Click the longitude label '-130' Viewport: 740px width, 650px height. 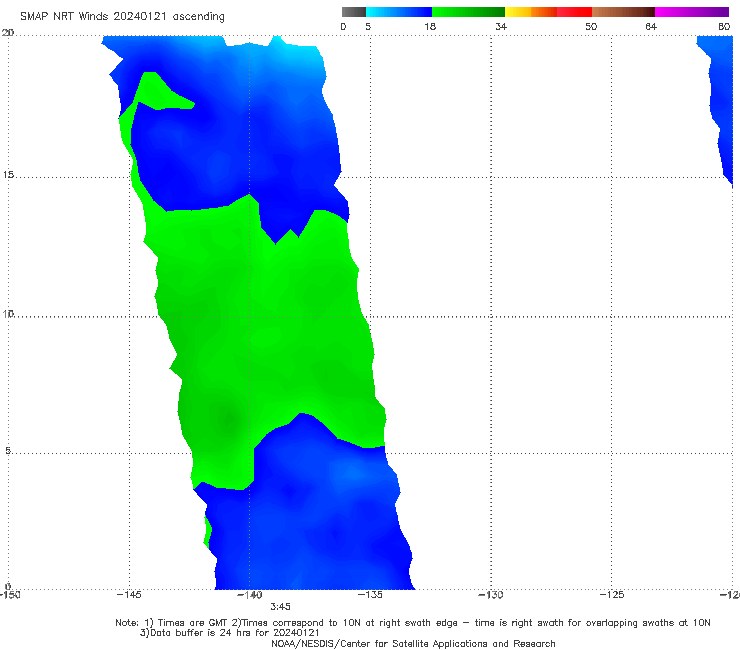point(491,595)
